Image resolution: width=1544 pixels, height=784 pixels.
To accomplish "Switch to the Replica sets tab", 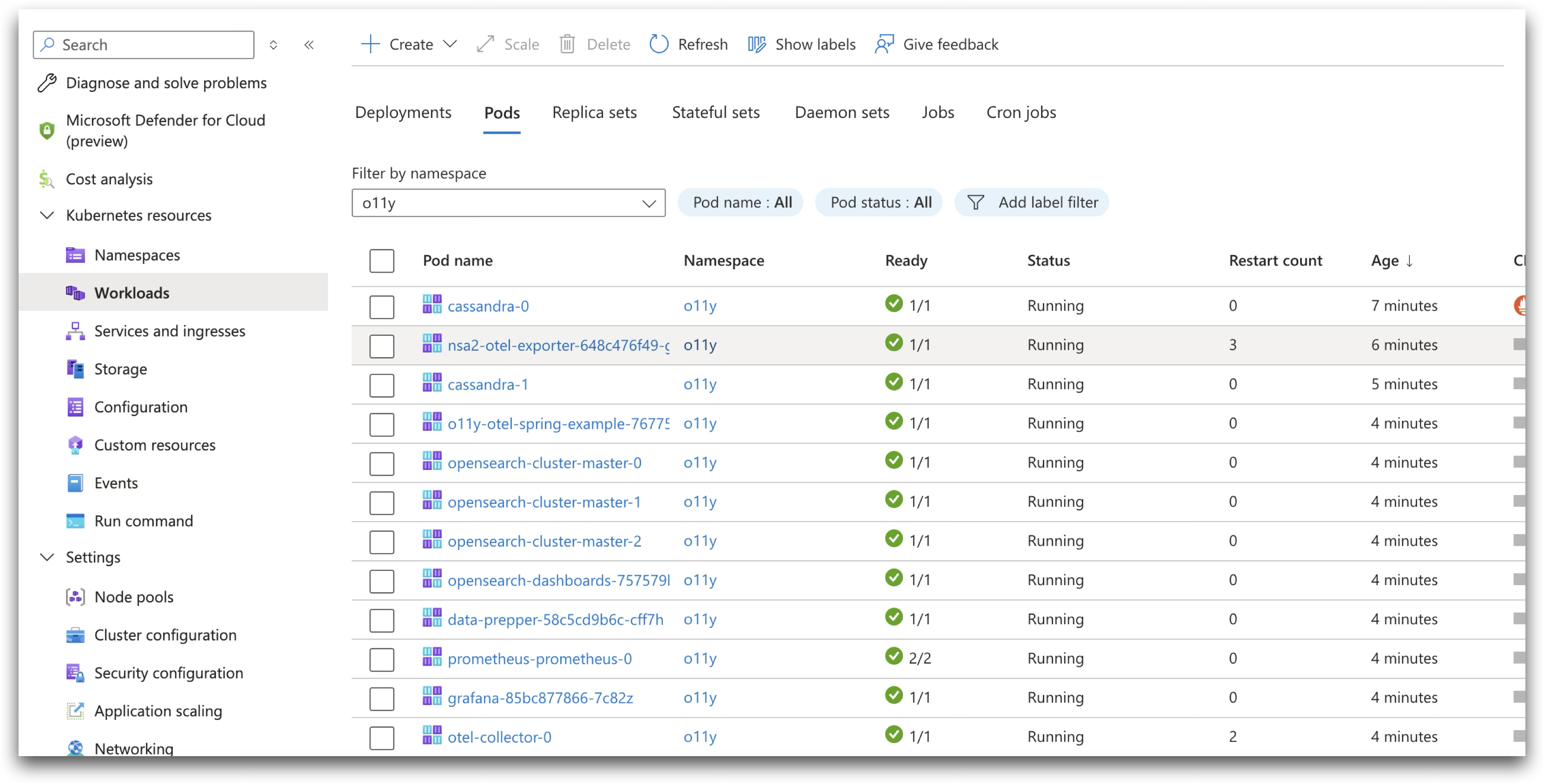I will coord(594,113).
